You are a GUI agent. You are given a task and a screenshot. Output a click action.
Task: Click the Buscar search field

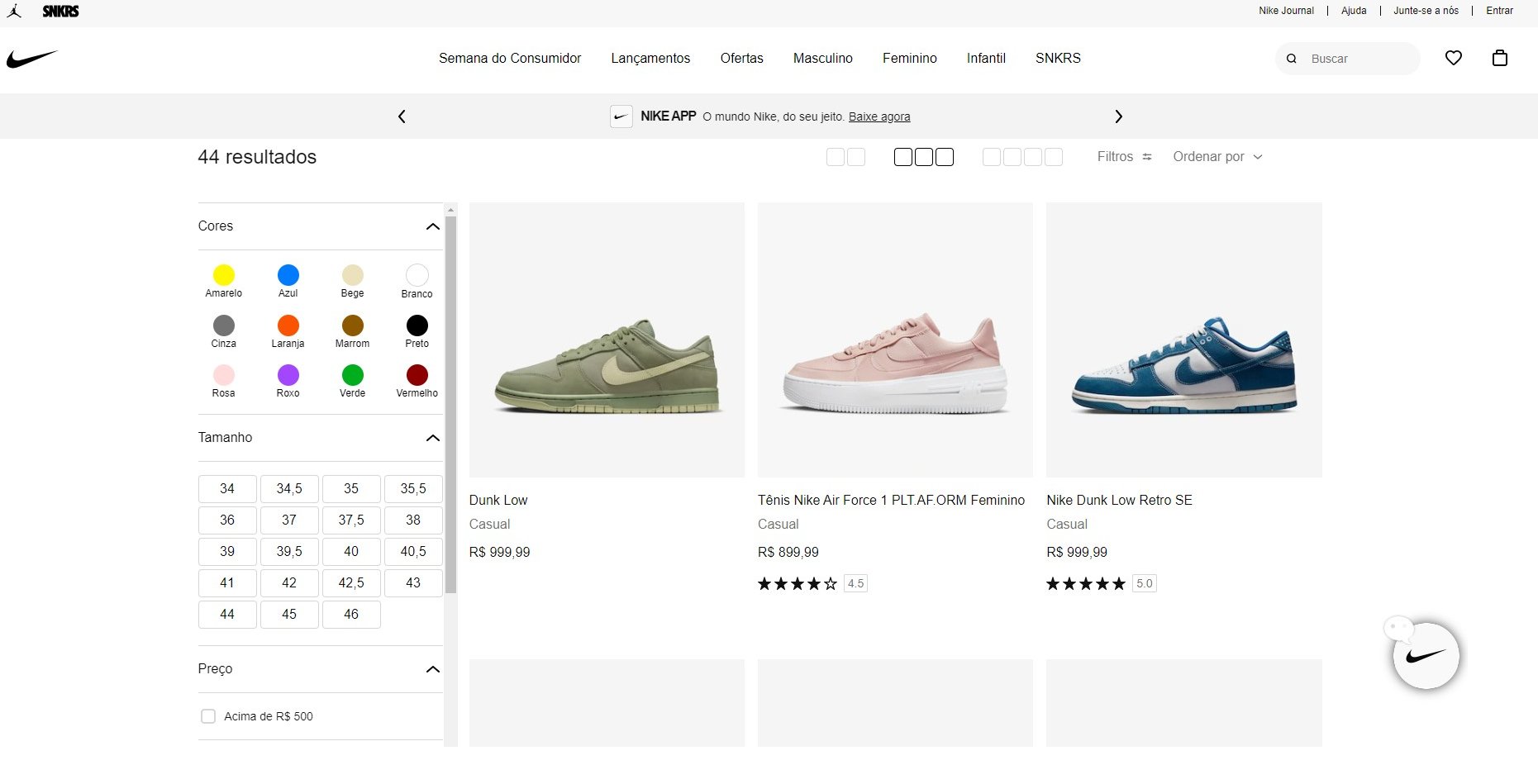click(x=1347, y=59)
